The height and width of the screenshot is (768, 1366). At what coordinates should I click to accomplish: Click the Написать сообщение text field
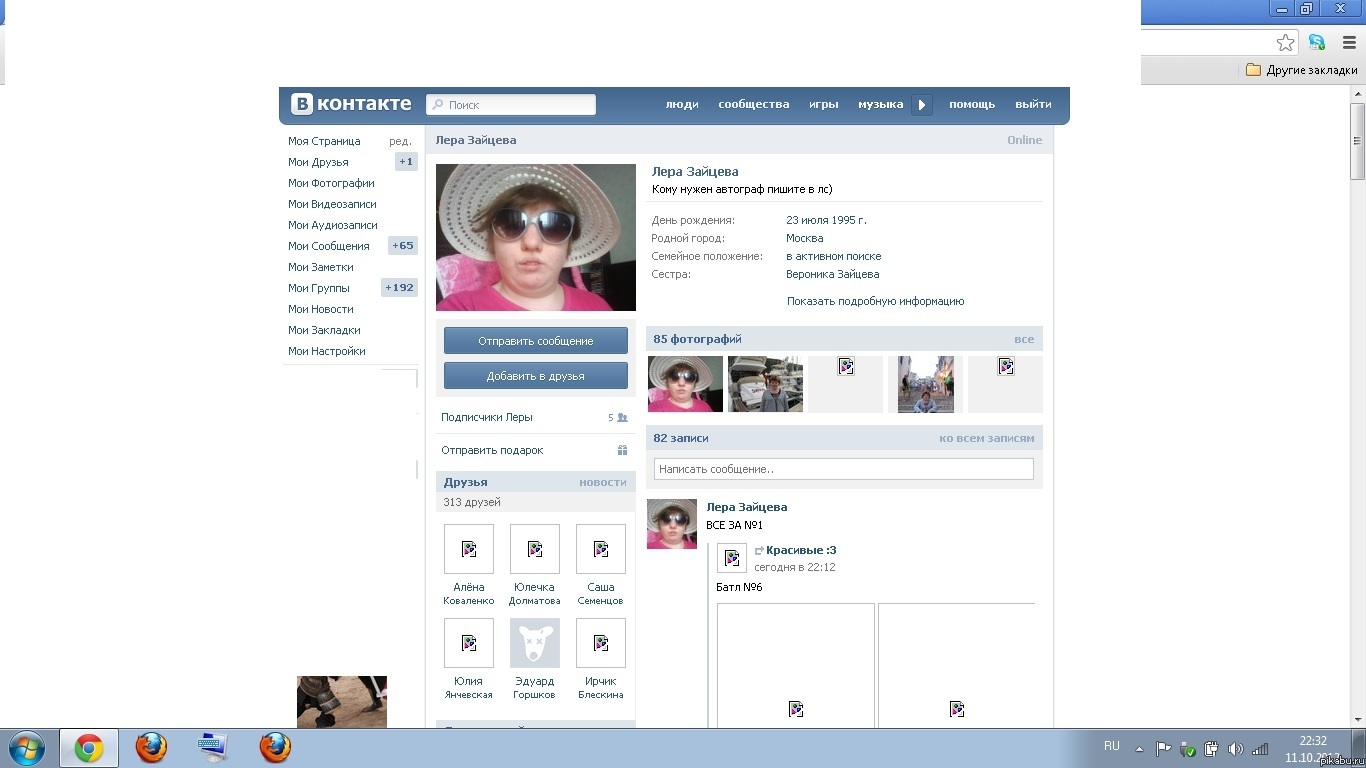pyautogui.click(x=843, y=469)
